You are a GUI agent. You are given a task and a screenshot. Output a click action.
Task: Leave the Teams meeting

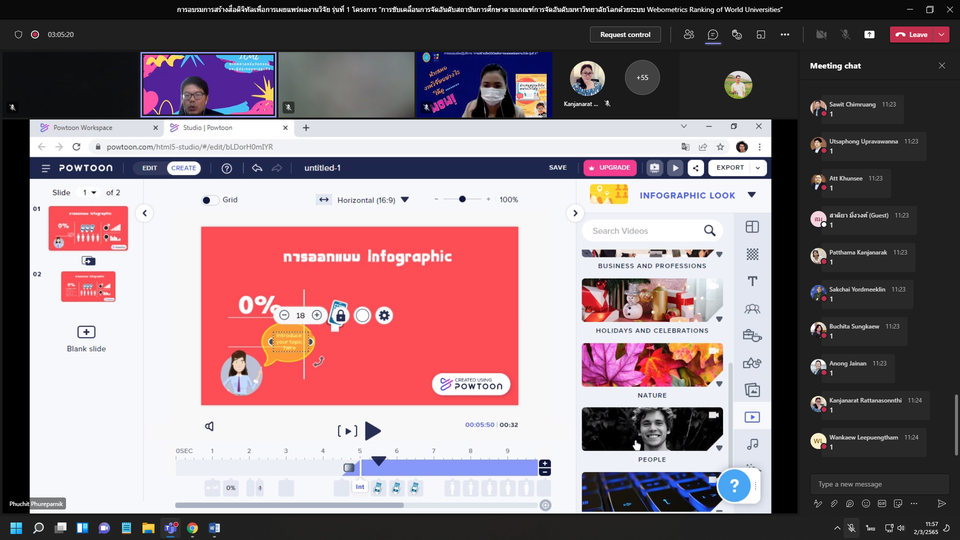coord(912,34)
